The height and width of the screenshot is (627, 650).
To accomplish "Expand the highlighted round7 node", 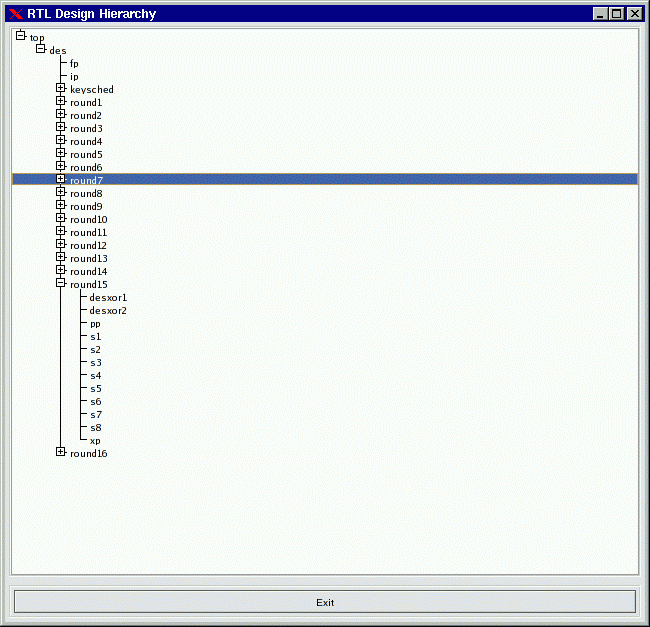I will [x=61, y=179].
